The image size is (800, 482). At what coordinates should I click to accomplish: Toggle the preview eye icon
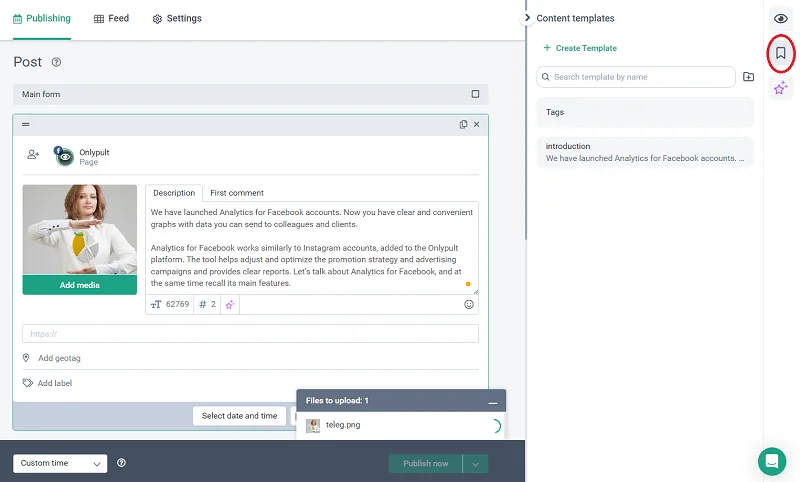pyautogui.click(x=781, y=19)
